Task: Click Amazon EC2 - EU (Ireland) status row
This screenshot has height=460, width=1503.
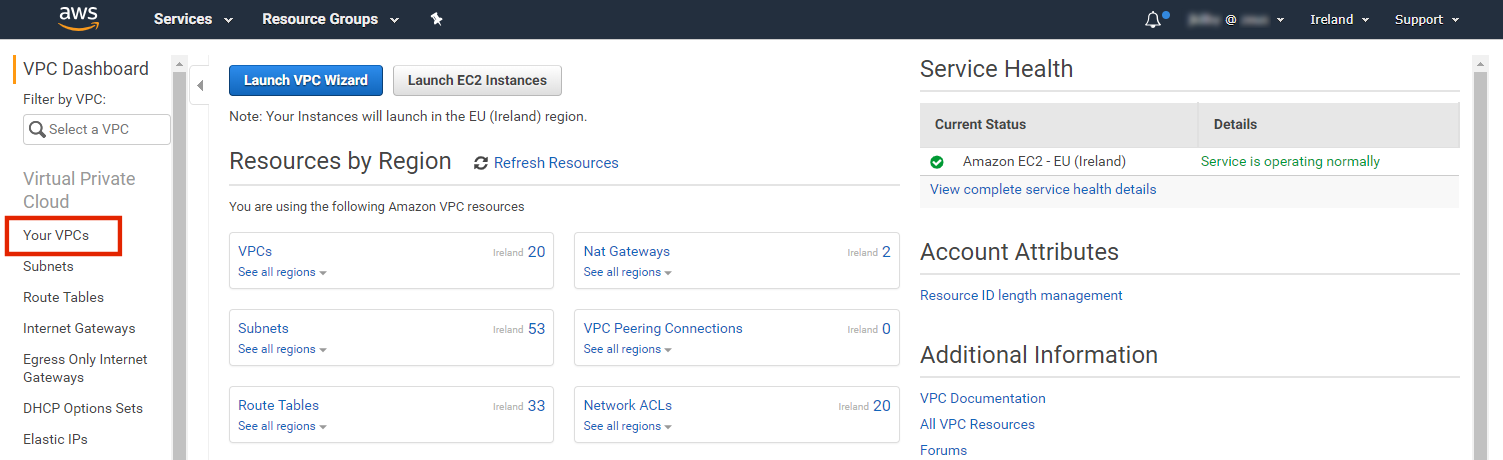Action: coord(1189,162)
